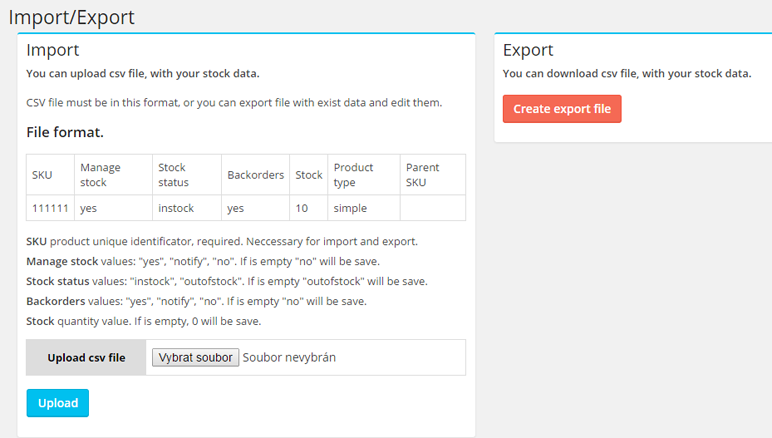Click the Backorders column header
This screenshot has height=438, width=772.
[254, 175]
